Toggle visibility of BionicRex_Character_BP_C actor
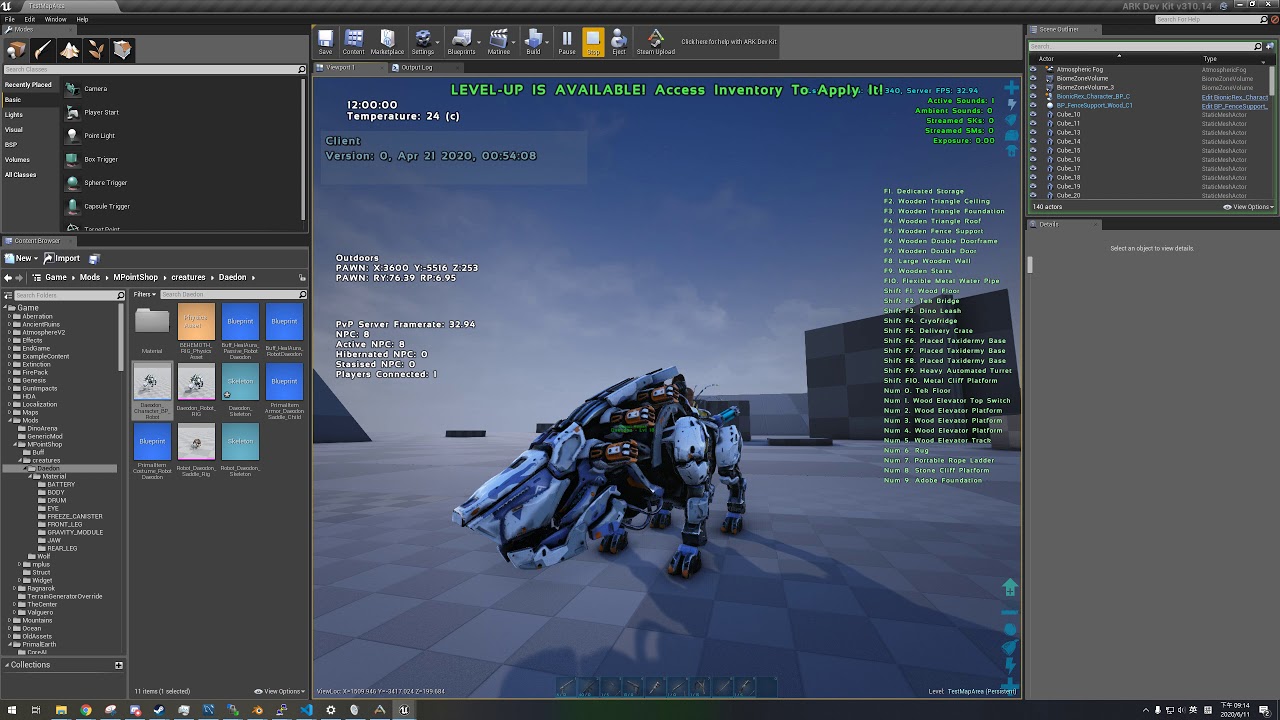 1034,96
